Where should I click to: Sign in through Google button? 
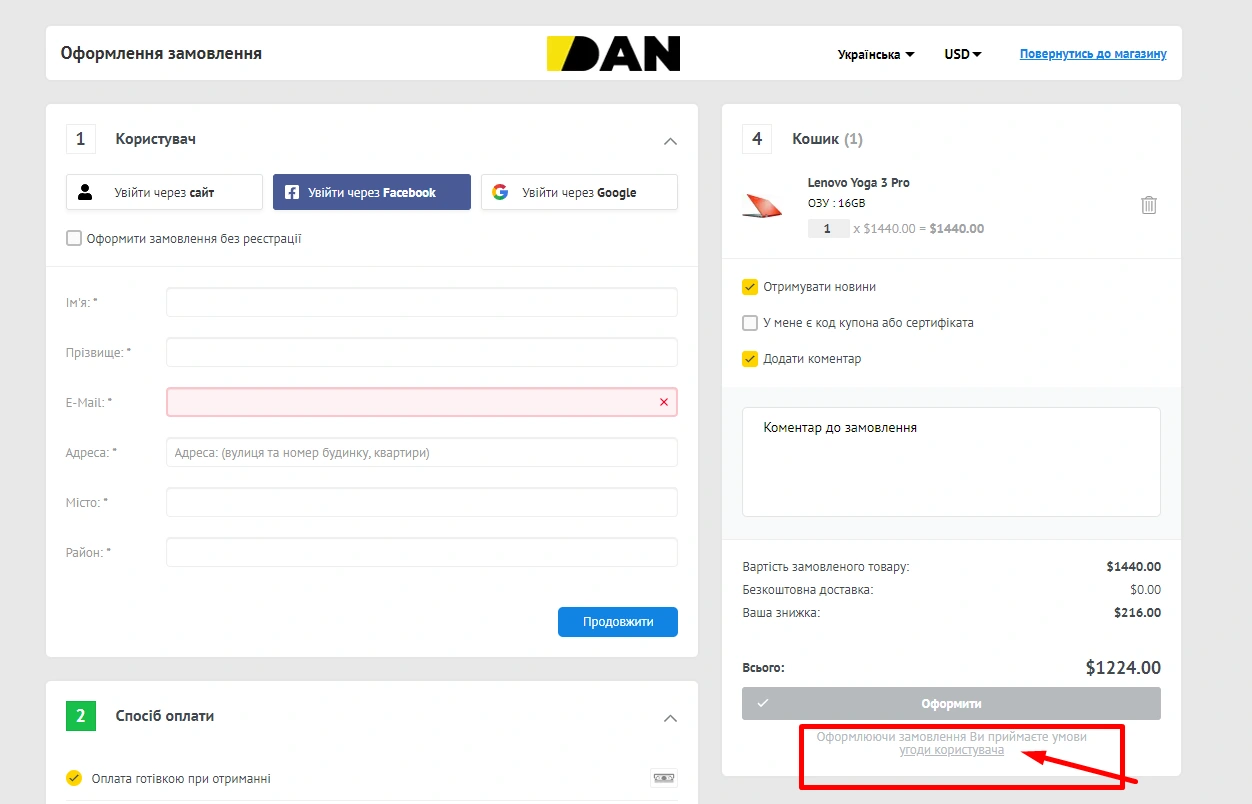(x=579, y=192)
